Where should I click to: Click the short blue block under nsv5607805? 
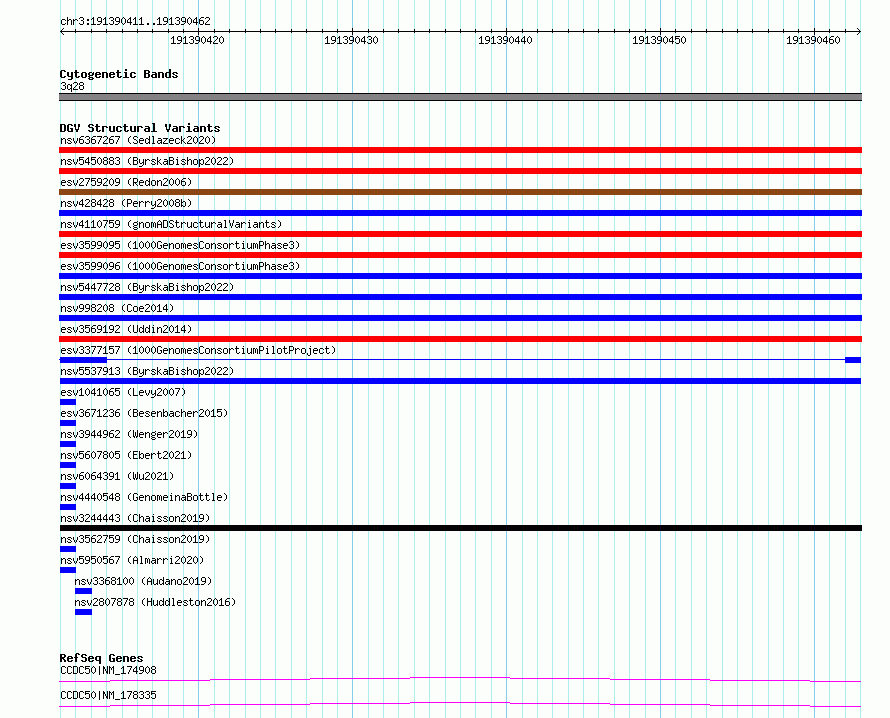(x=68, y=465)
